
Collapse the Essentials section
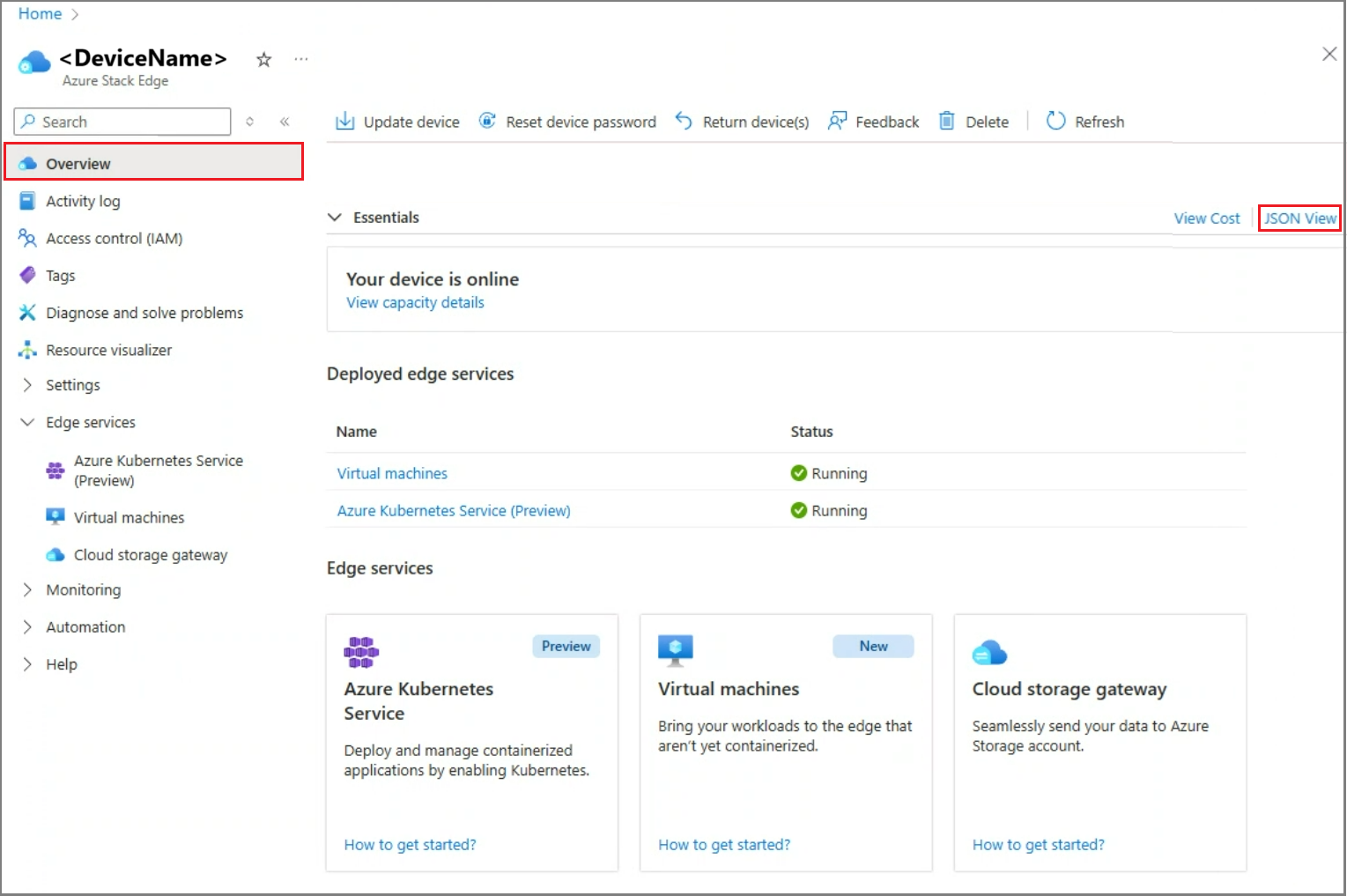(335, 217)
